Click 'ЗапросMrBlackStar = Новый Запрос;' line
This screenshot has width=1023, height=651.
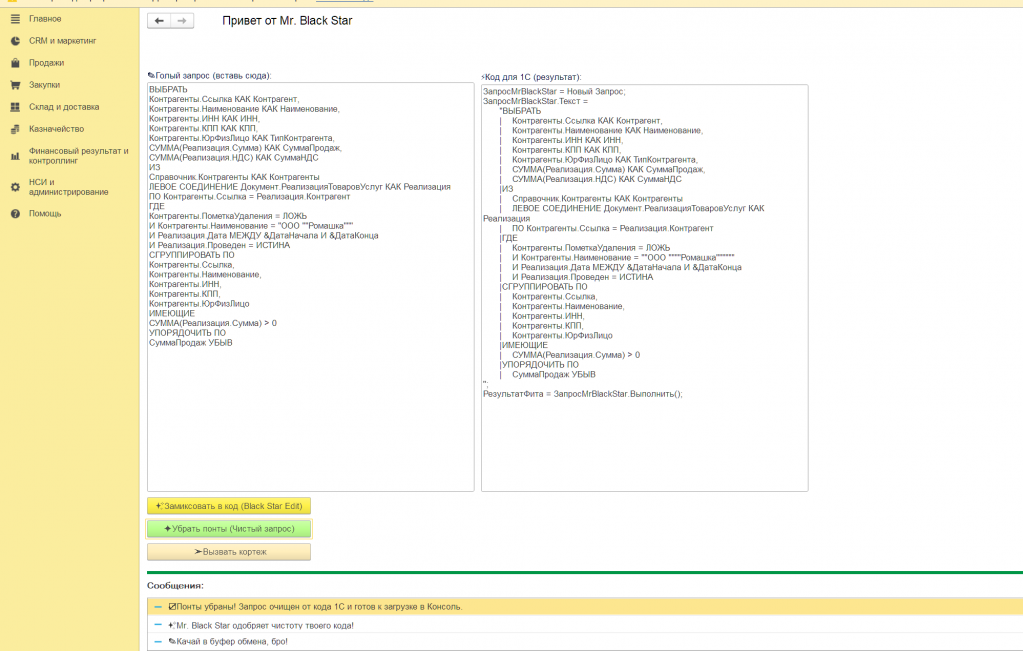[x=554, y=91]
